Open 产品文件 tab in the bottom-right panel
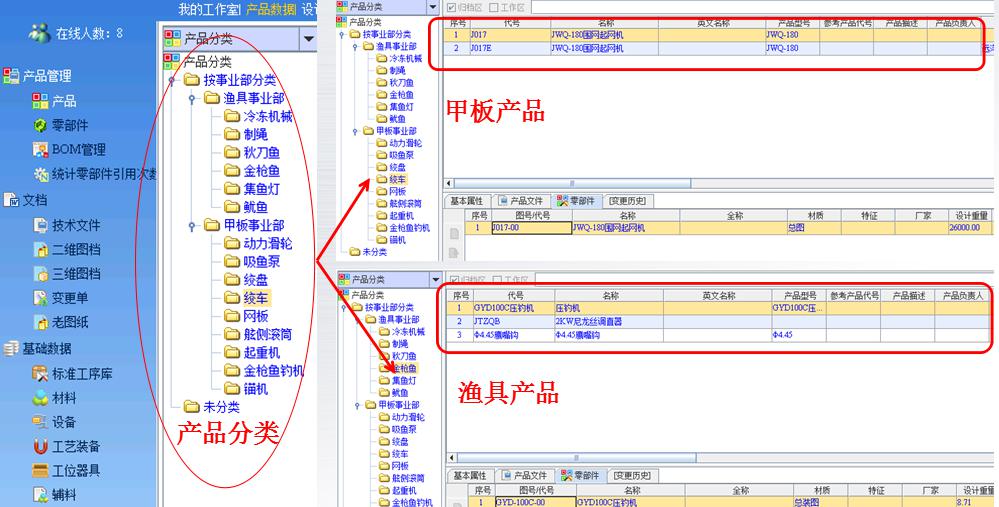This screenshot has width=999, height=507. [524, 476]
